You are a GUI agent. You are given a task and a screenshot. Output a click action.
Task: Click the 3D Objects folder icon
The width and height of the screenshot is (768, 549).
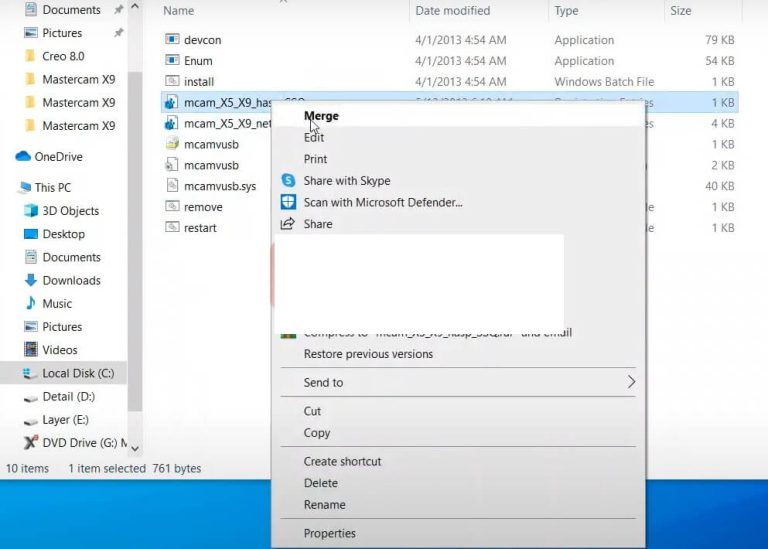[x=30, y=211]
